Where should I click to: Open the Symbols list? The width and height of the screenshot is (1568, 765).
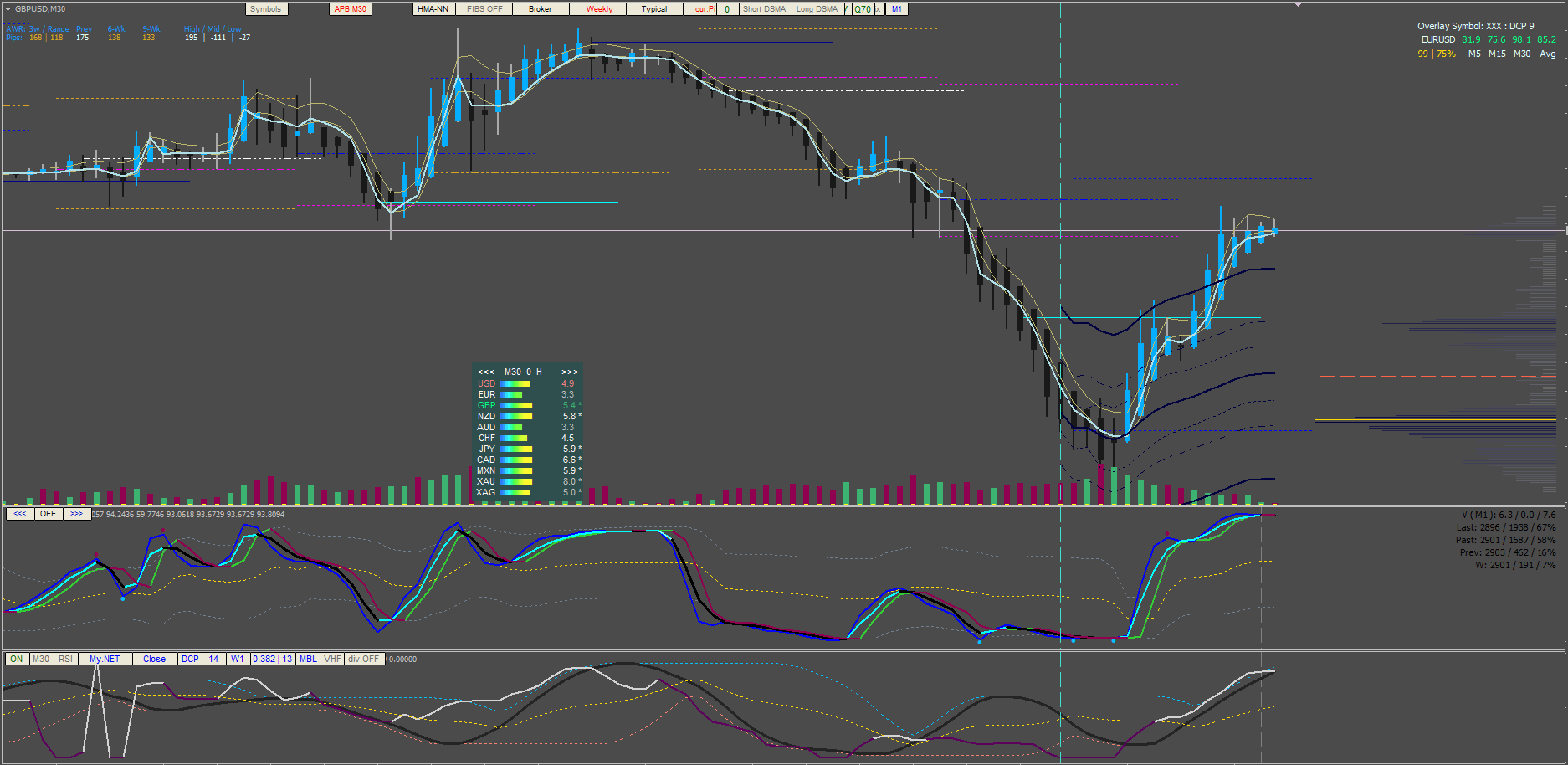pyautogui.click(x=265, y=9)
